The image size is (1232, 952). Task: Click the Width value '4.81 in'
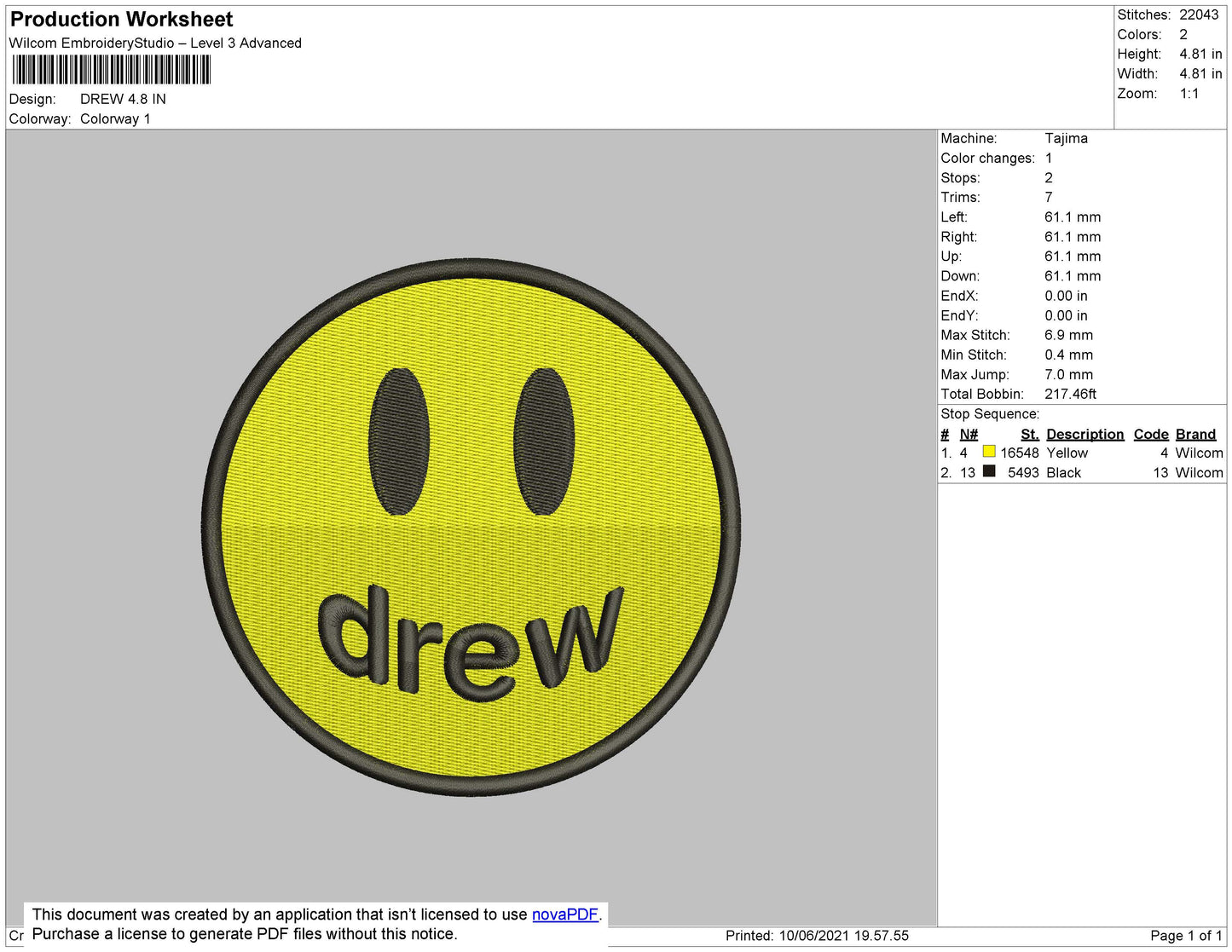coord(1200,73)
